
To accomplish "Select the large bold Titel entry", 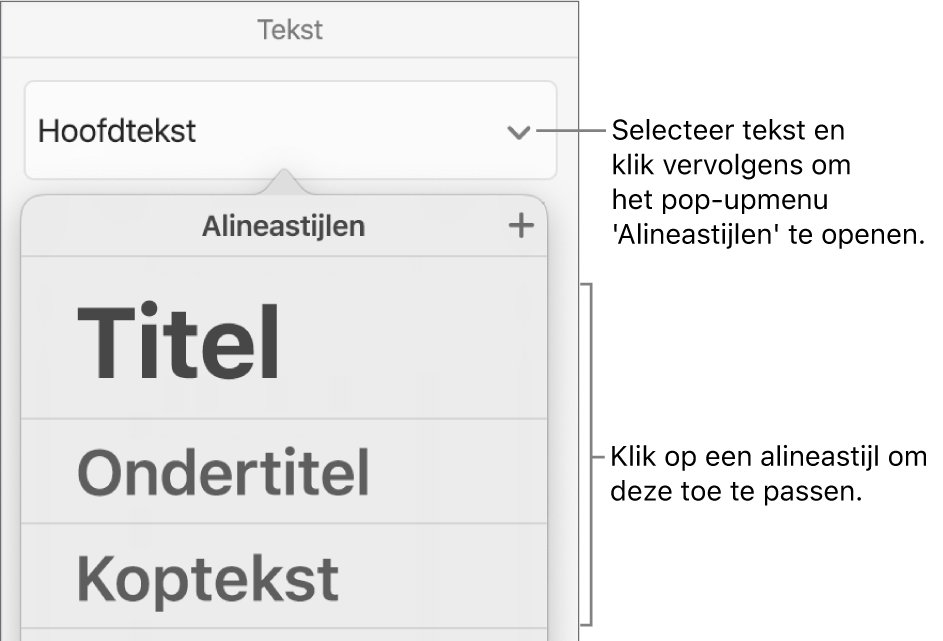I will [x=180, y=343].
